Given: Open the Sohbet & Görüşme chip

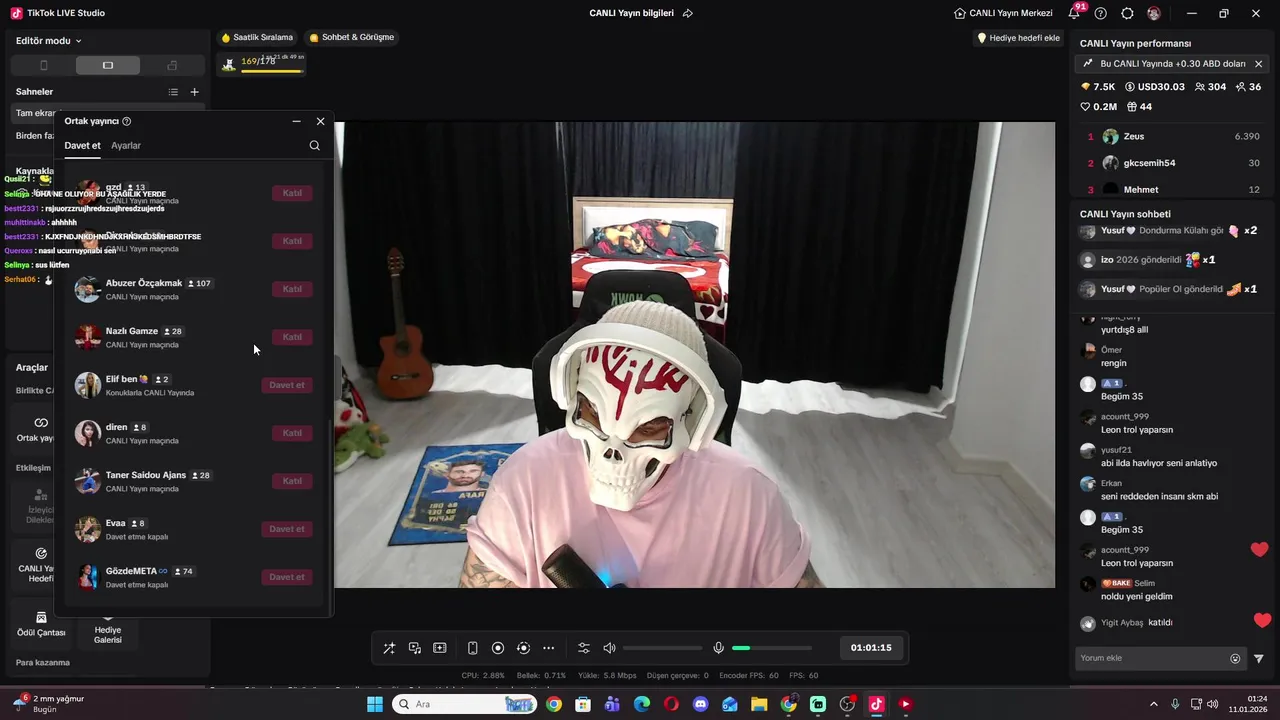Looking at the screenshot, I should 352,37.
